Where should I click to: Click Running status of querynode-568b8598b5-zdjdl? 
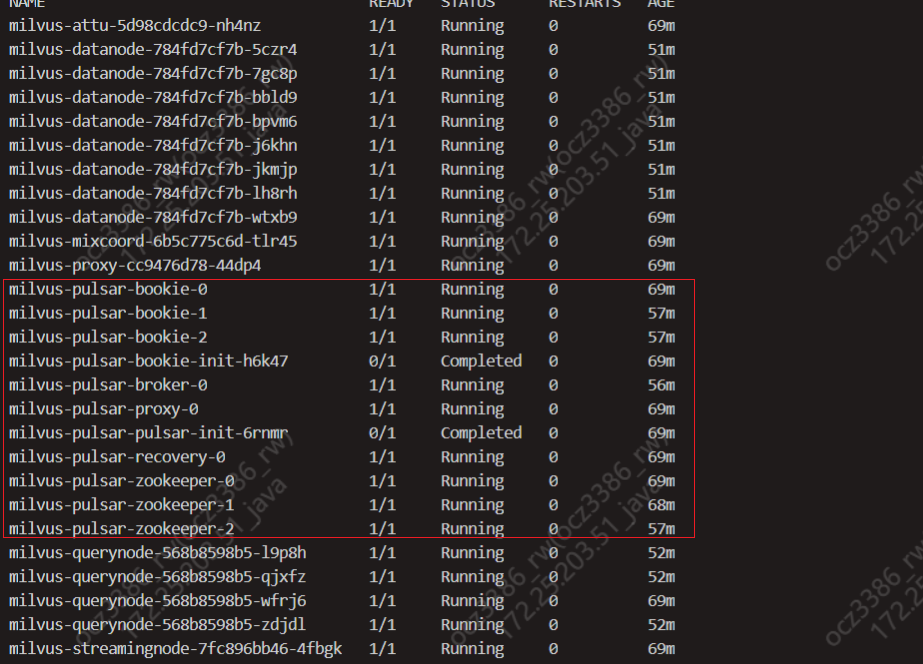pyautogui.click(x=473, y=625)
